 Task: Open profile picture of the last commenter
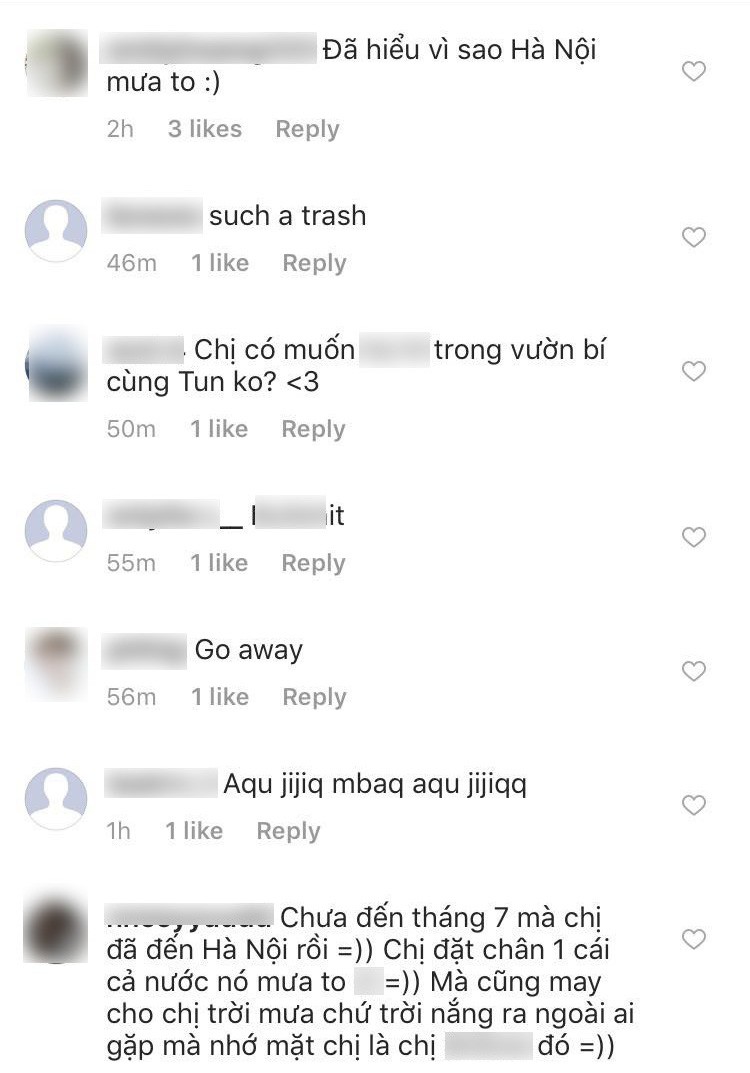coord(56,929)
